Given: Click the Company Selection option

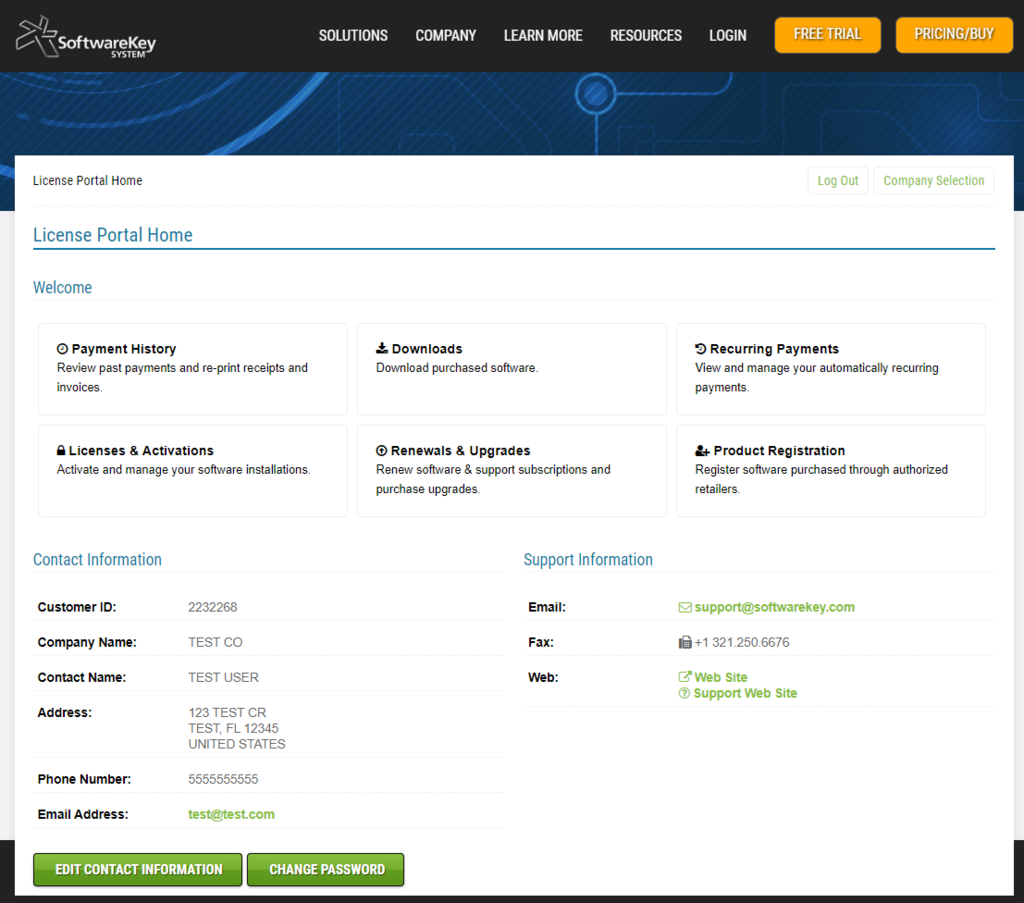Looking at the screenshot, I should tap(933, 180).
